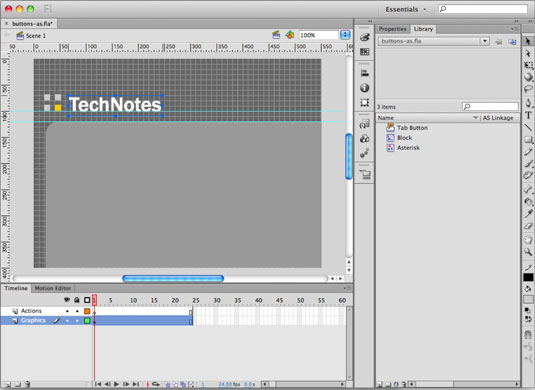Screen dimensions: 535x390
Task: Switch to the Properties tab
Action: [x=392, y=29]
